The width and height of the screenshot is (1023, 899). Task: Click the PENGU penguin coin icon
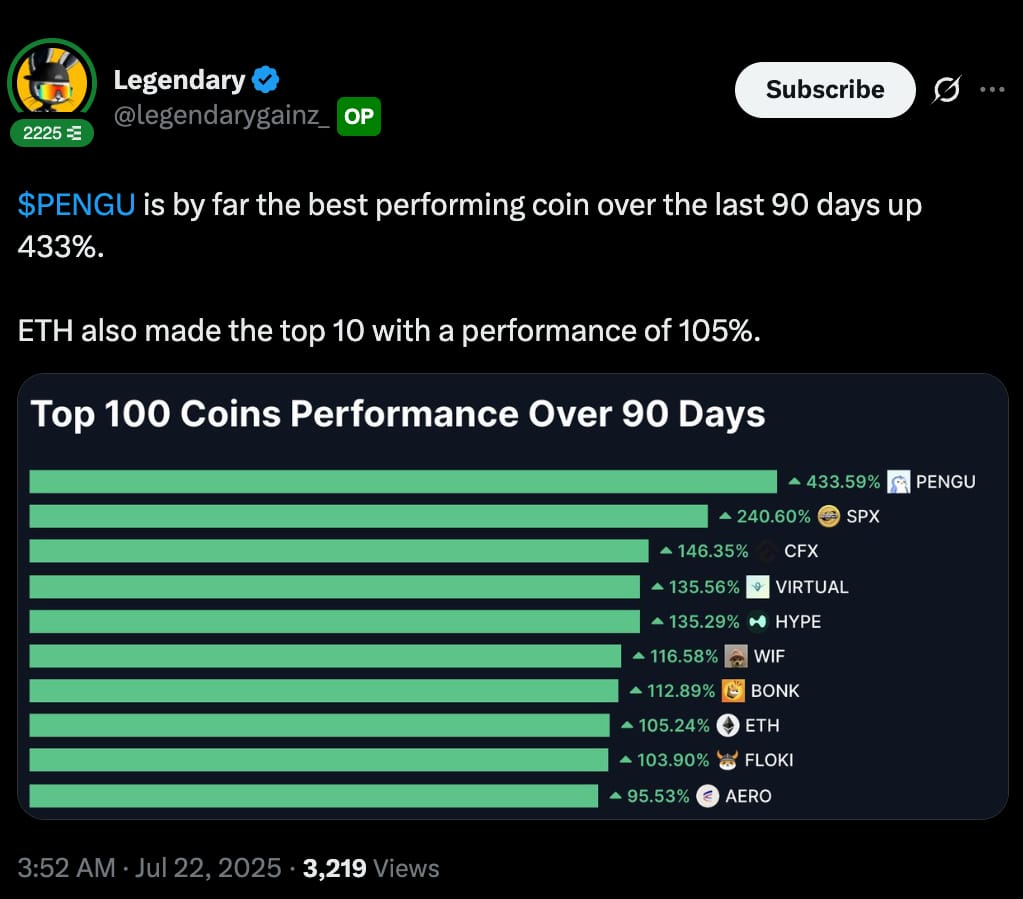(x=898, y=481)
